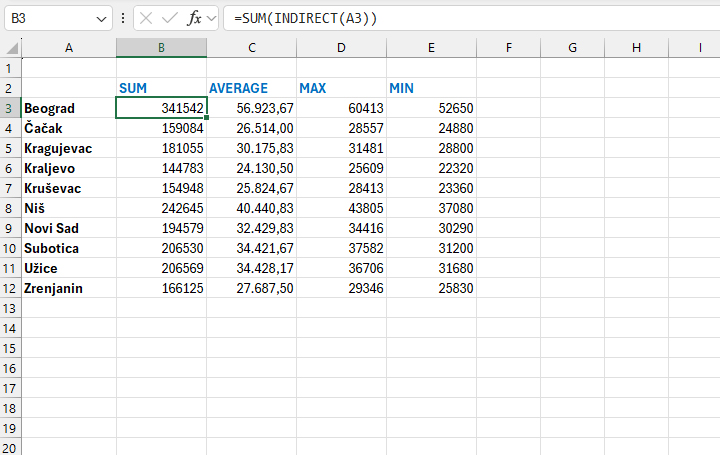Viewport: 720px width, 455px height.
Task: Select row 1 header
Action: click(10, 68)
